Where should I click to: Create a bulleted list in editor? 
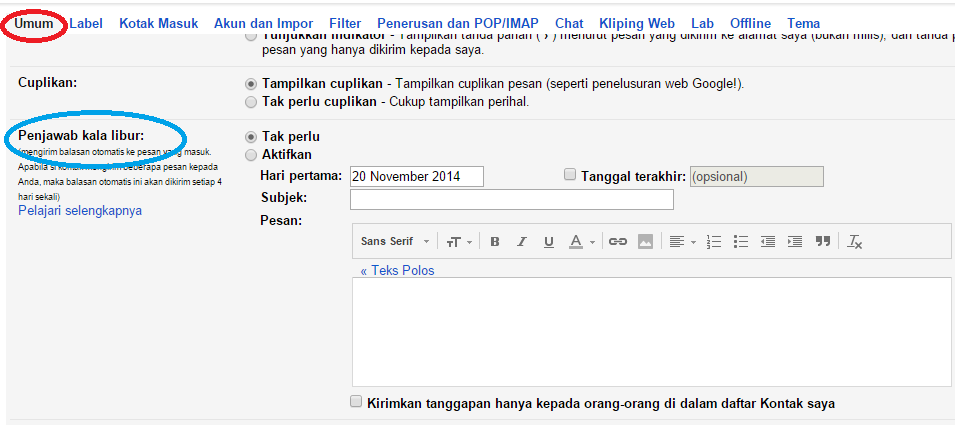[x=741, y=242]
